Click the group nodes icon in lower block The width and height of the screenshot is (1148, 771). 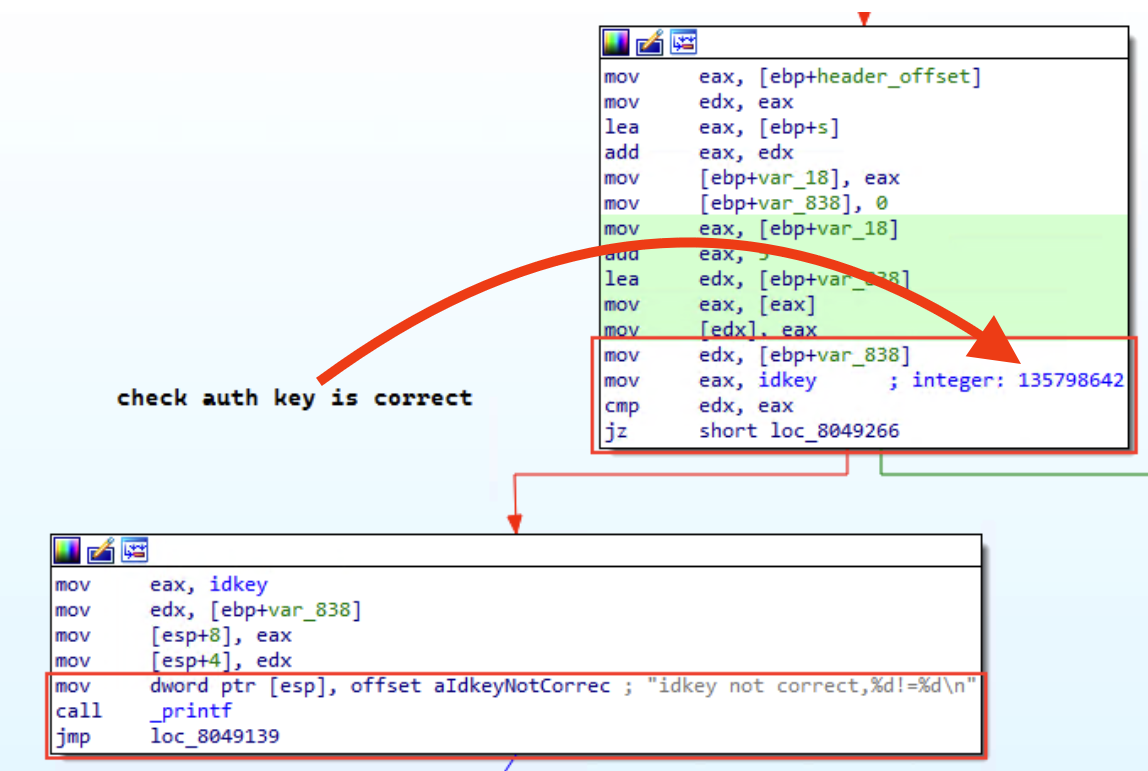(135, 550)
